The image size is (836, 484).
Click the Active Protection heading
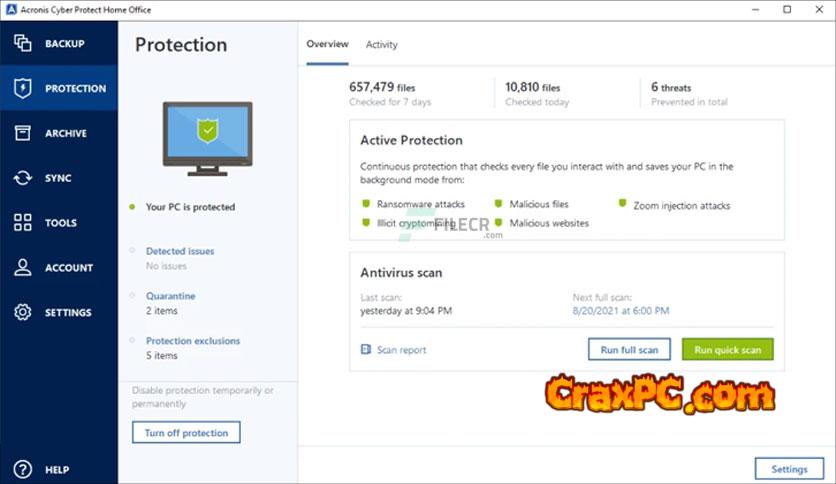coord(411,140)
